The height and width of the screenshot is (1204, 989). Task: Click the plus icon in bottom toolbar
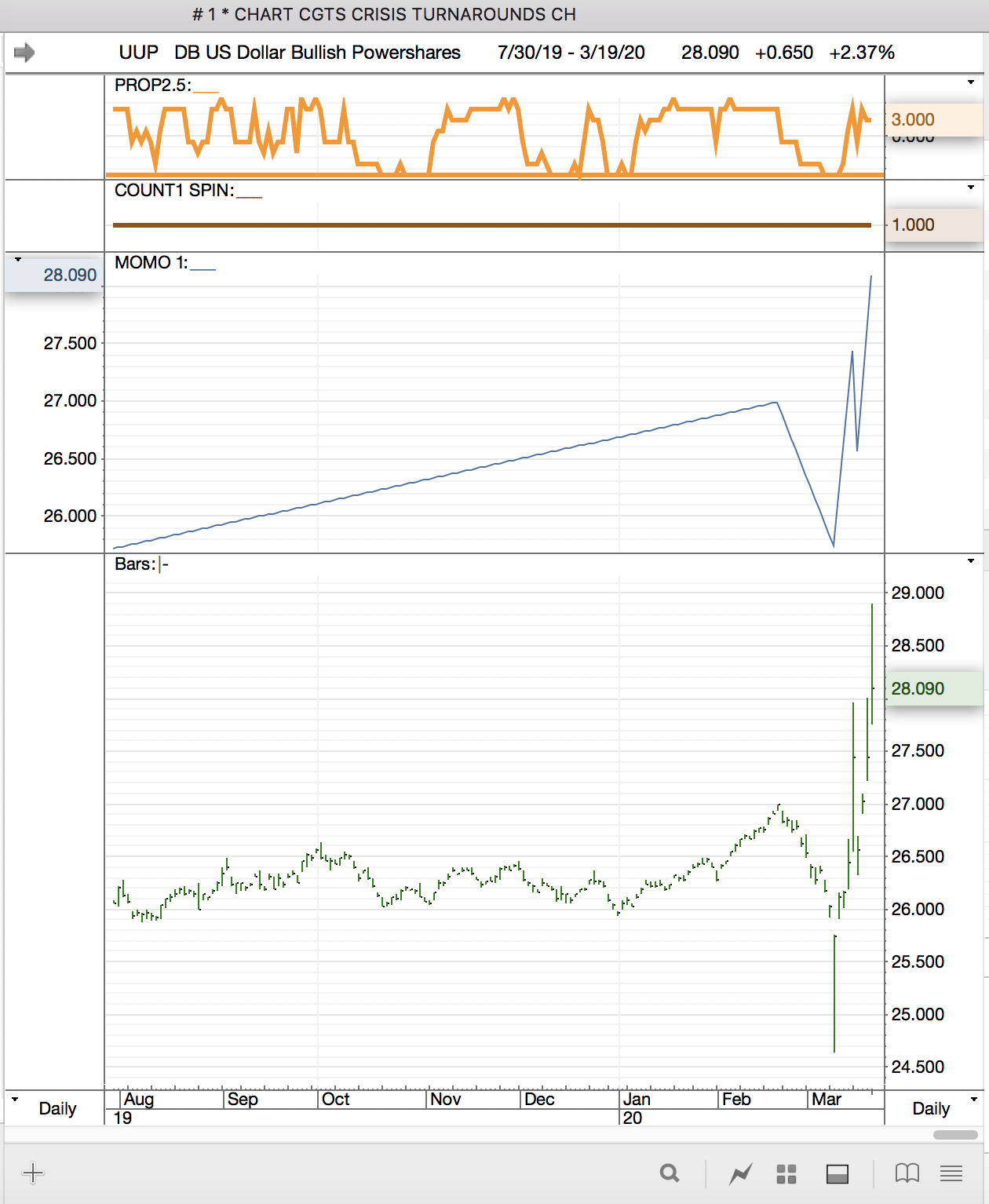tap(33, 1173)
